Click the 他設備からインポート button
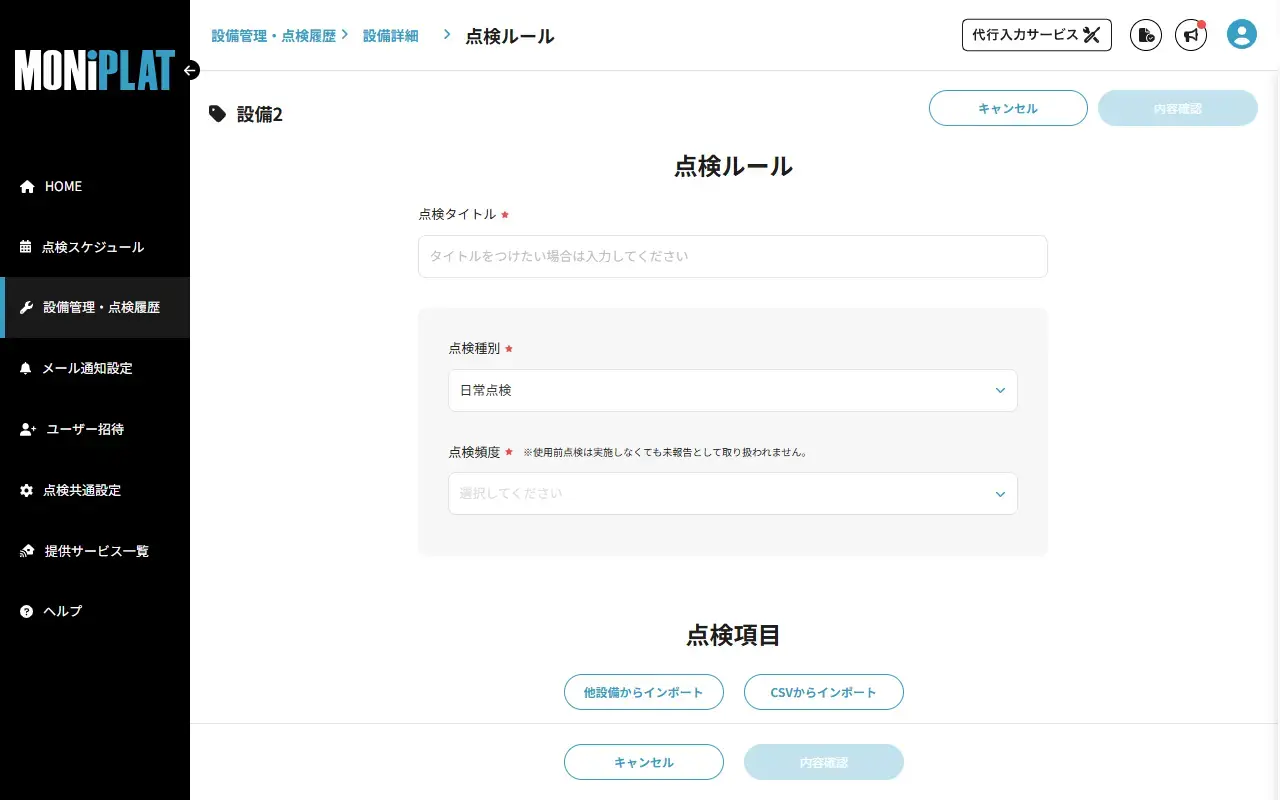Screen dimensions: 1280x800 pos(643,691)
